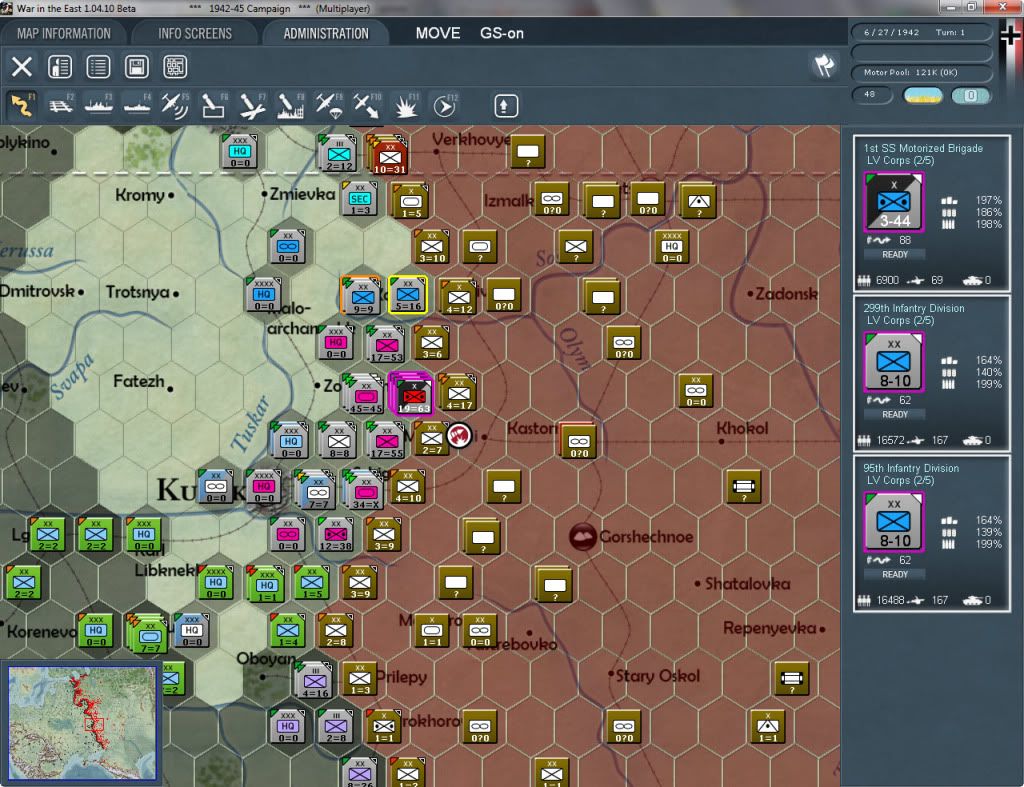The height and width of the screenshot is (787, 1024).
Task: Select the Bomb city (F8) tool
Action: 291,106
